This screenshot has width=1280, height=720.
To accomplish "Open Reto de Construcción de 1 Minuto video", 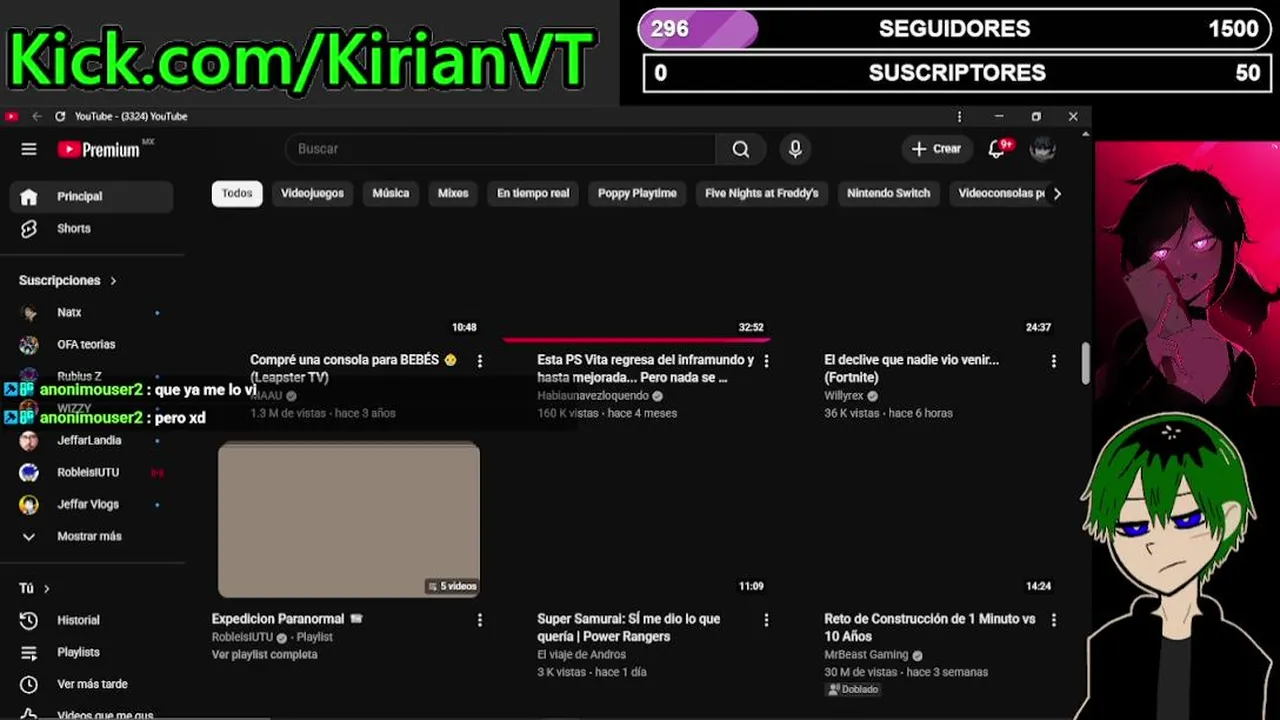I will pyautogui.click(x=929, y=628).
